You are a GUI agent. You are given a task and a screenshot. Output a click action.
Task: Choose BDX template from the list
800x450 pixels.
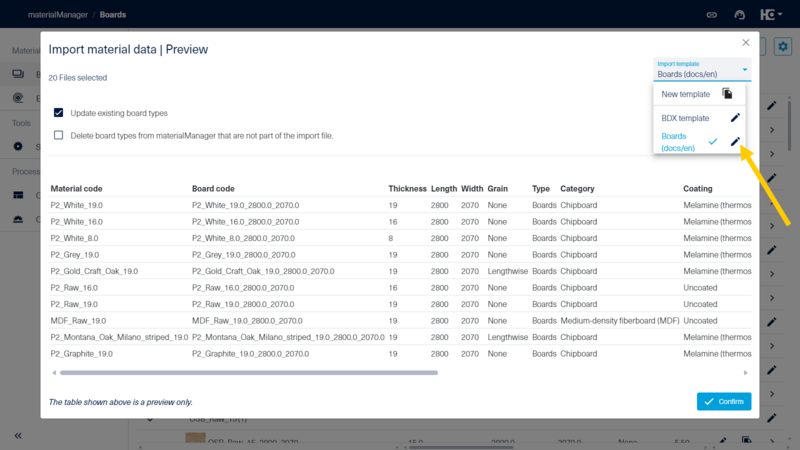pyautogui.click(x=685, y=118)
